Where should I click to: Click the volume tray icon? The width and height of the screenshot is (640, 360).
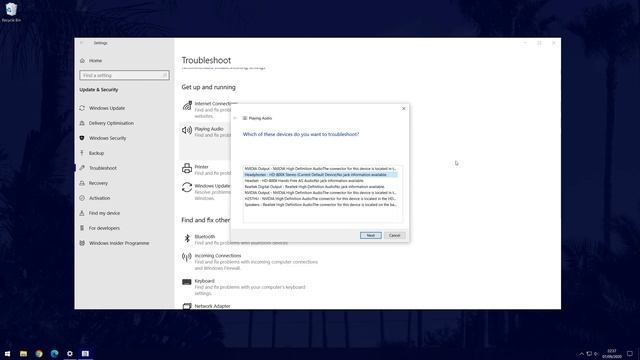click(x=596, y=354)
